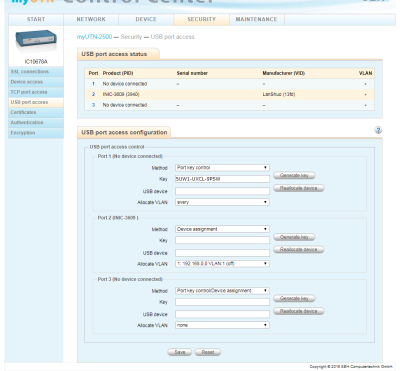Click the VLAN column header
This screenshot has height=371, width=400.
pyautogui.click(x=366, y=73)
